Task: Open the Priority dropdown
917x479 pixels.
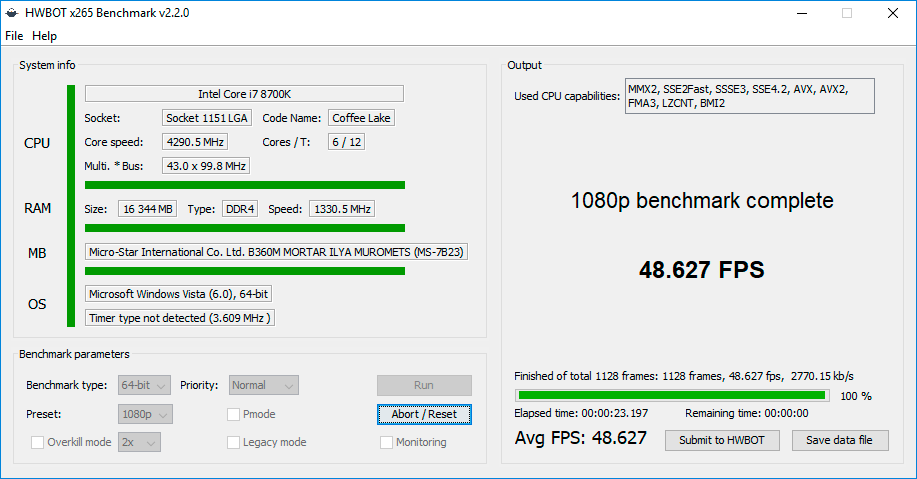Action: pos(264,385)
